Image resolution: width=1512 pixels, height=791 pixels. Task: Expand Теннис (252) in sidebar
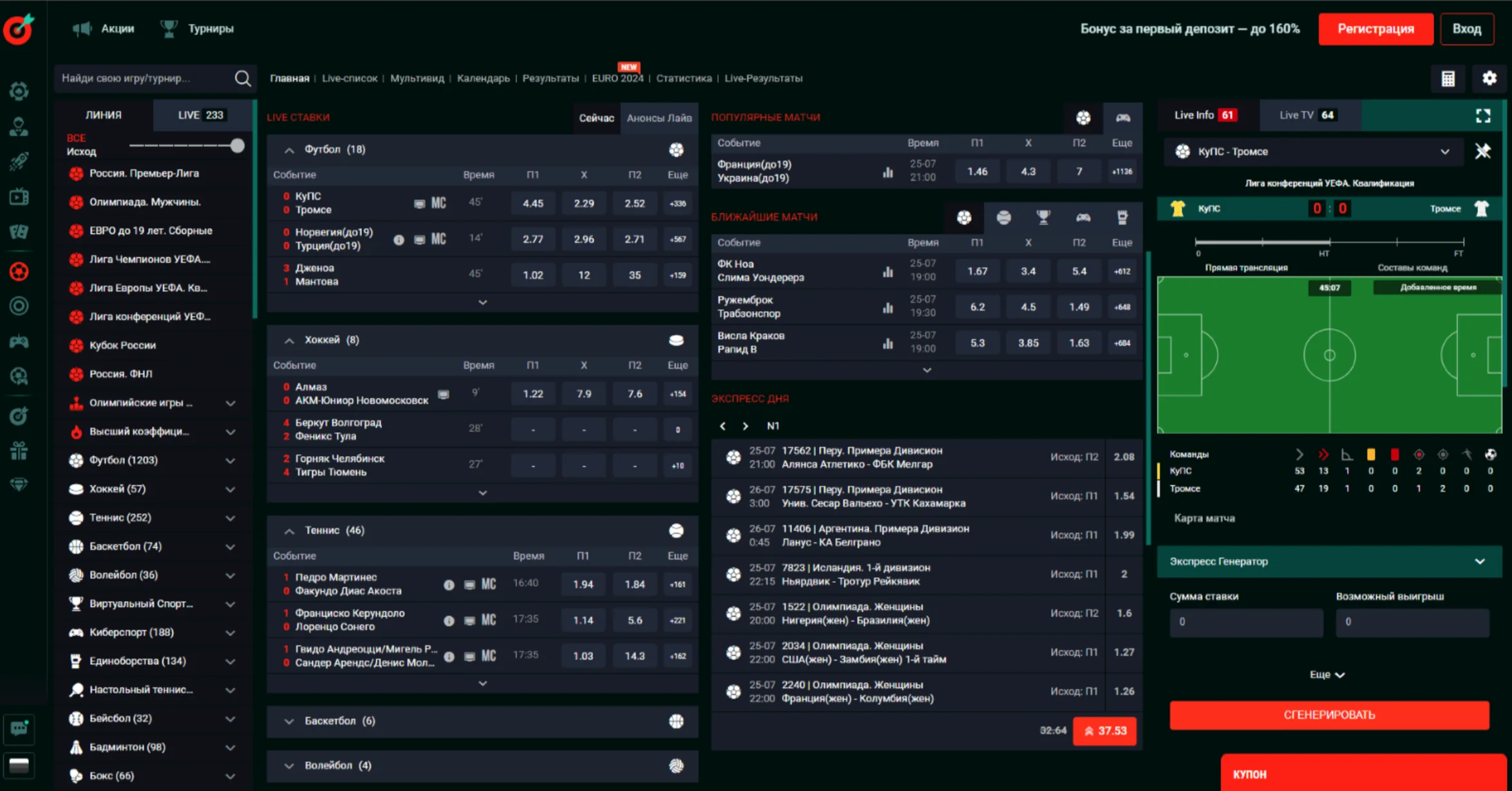230,518
